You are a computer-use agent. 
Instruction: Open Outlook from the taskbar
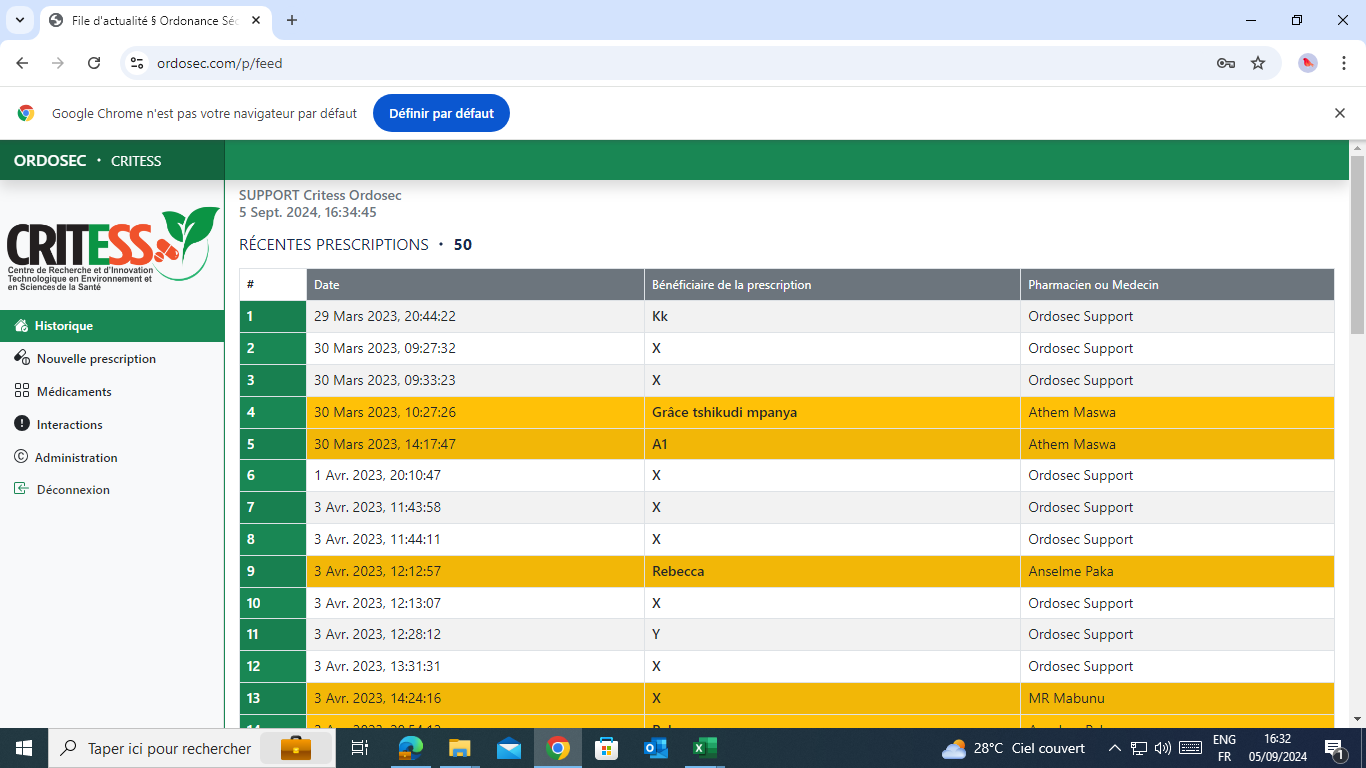pyautogui.click(x=655, y=748)
